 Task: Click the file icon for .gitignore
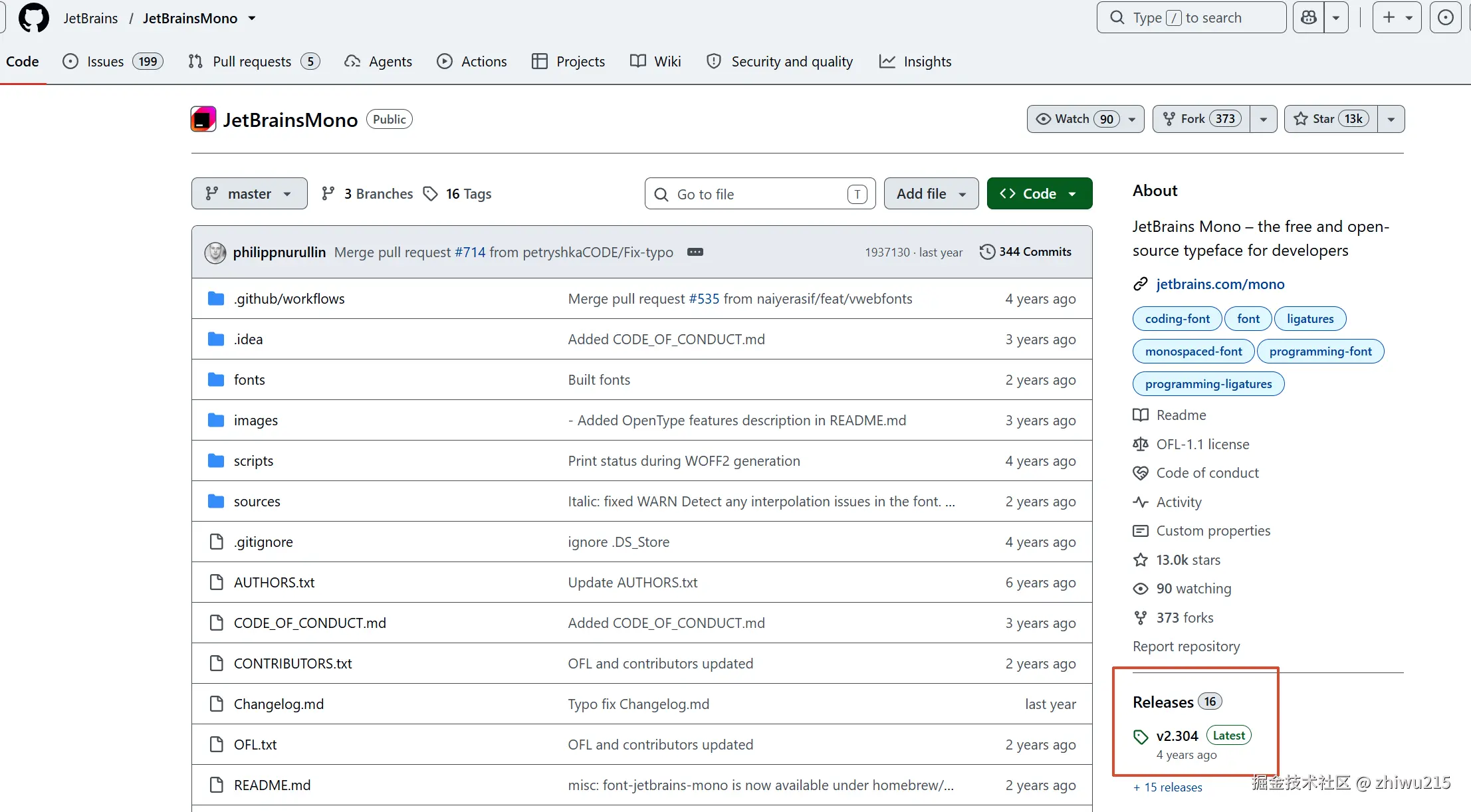216,542
